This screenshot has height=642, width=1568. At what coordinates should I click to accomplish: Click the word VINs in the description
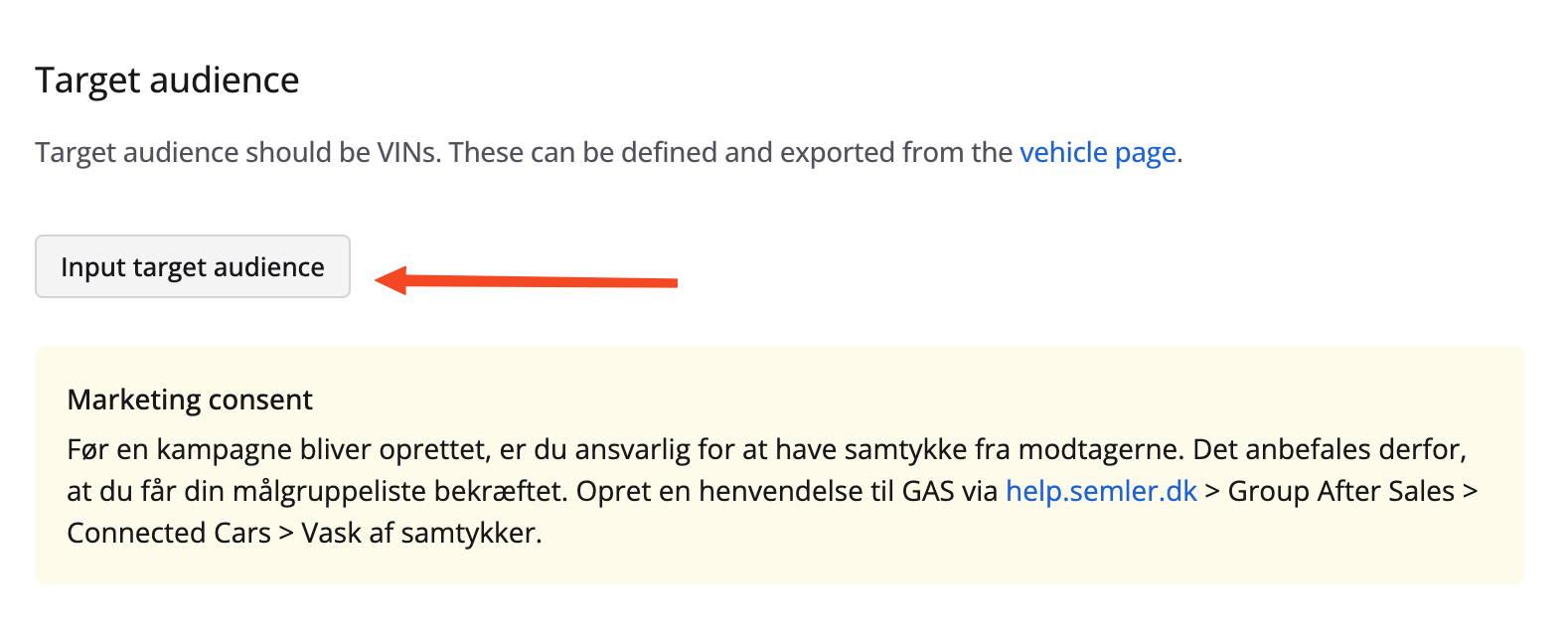[x=407, y=152]
